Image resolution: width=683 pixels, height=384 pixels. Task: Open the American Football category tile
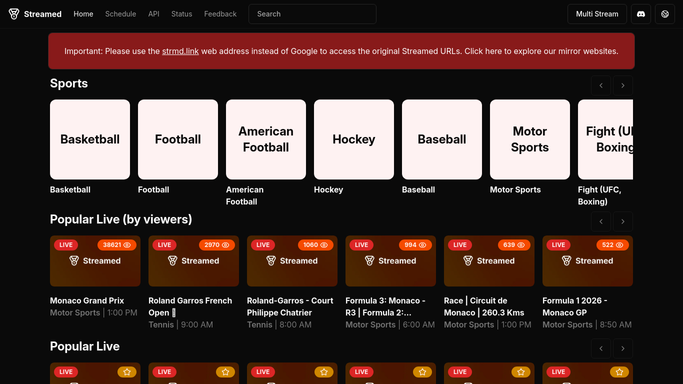[266, 139]
